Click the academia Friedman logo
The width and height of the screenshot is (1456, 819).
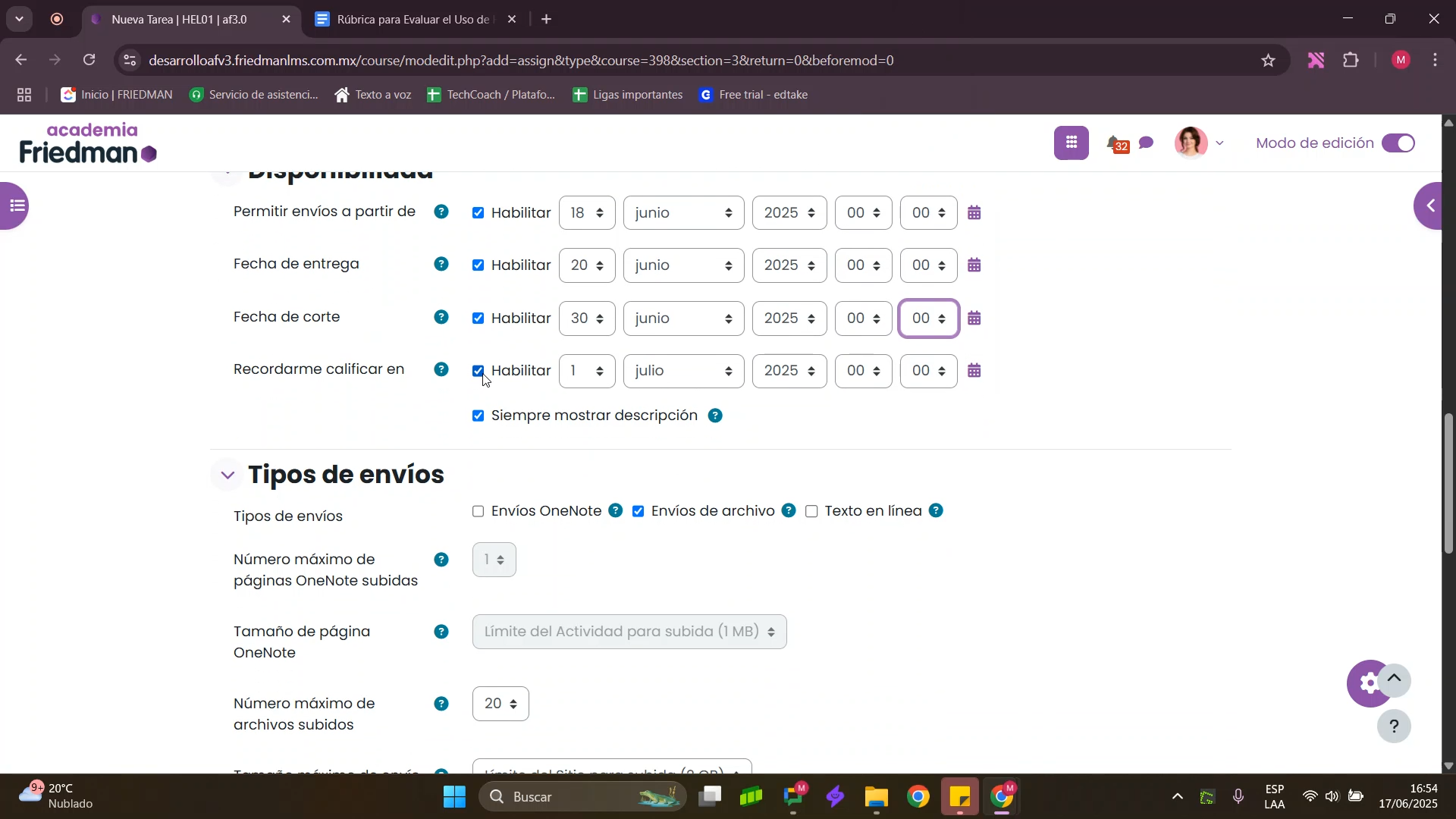pos(88,143)
